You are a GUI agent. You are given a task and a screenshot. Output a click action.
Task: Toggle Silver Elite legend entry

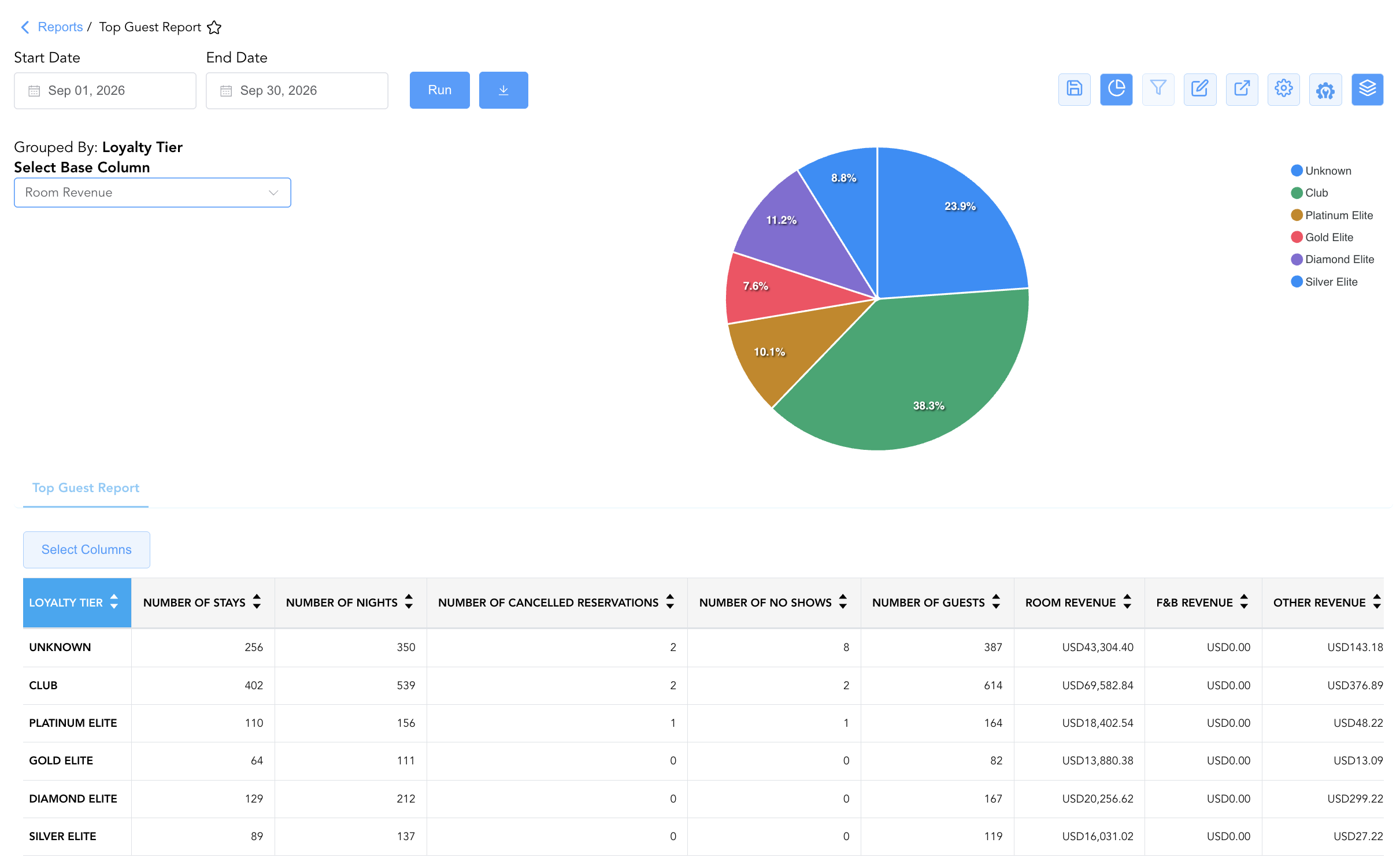click(x=1324, y=282)
